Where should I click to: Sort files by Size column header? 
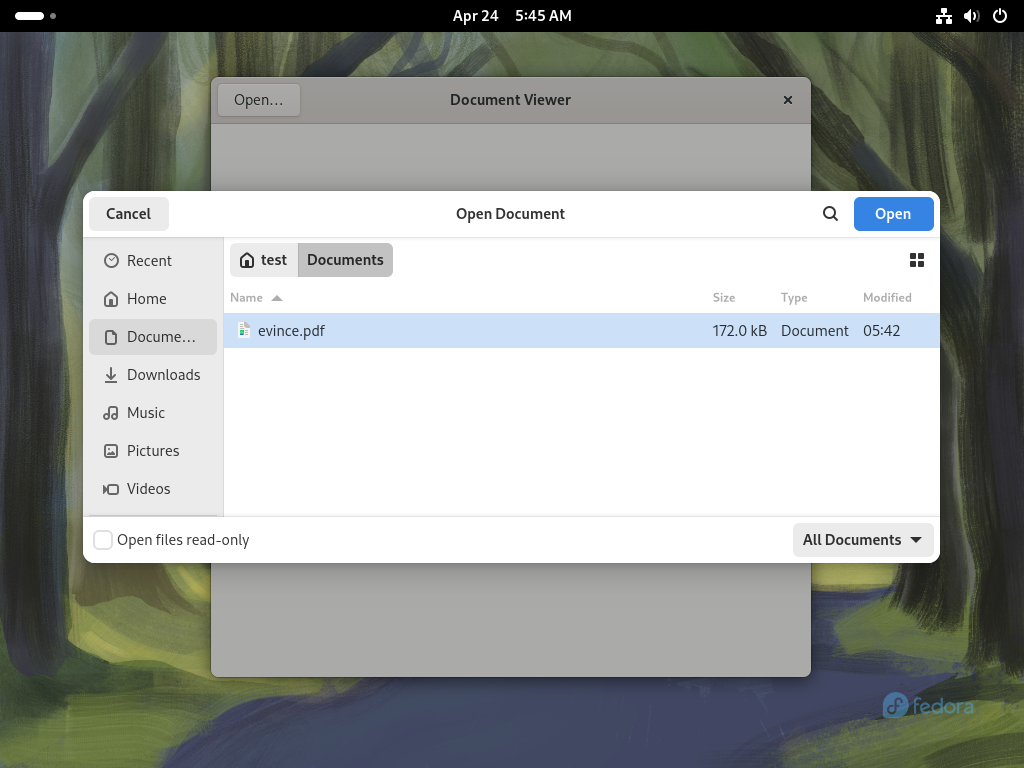(724, 298)
